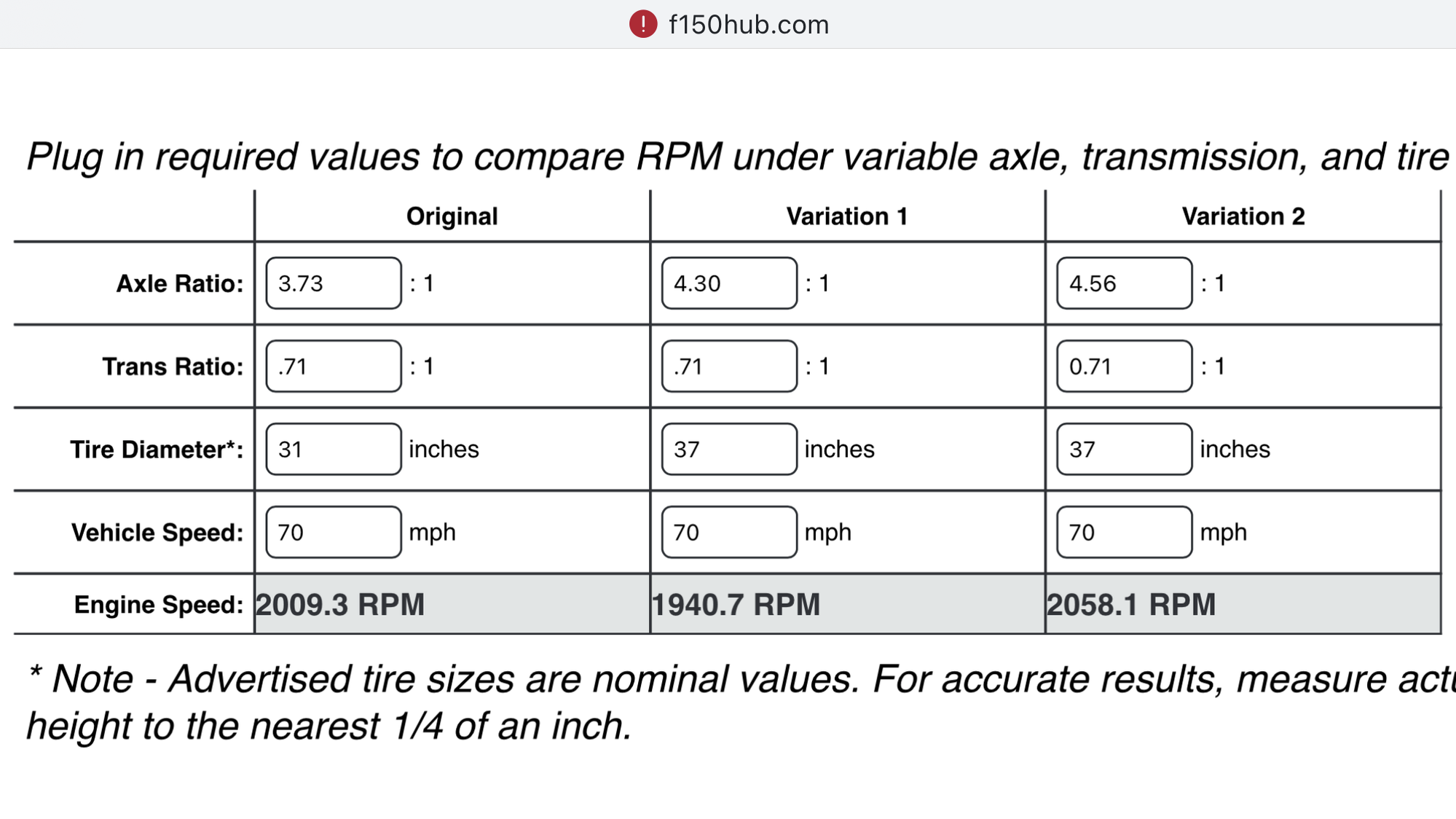Edit Original Tire Diameter field showing 31
Viewport: 1456px width, 819px height.
coord(334,450)
